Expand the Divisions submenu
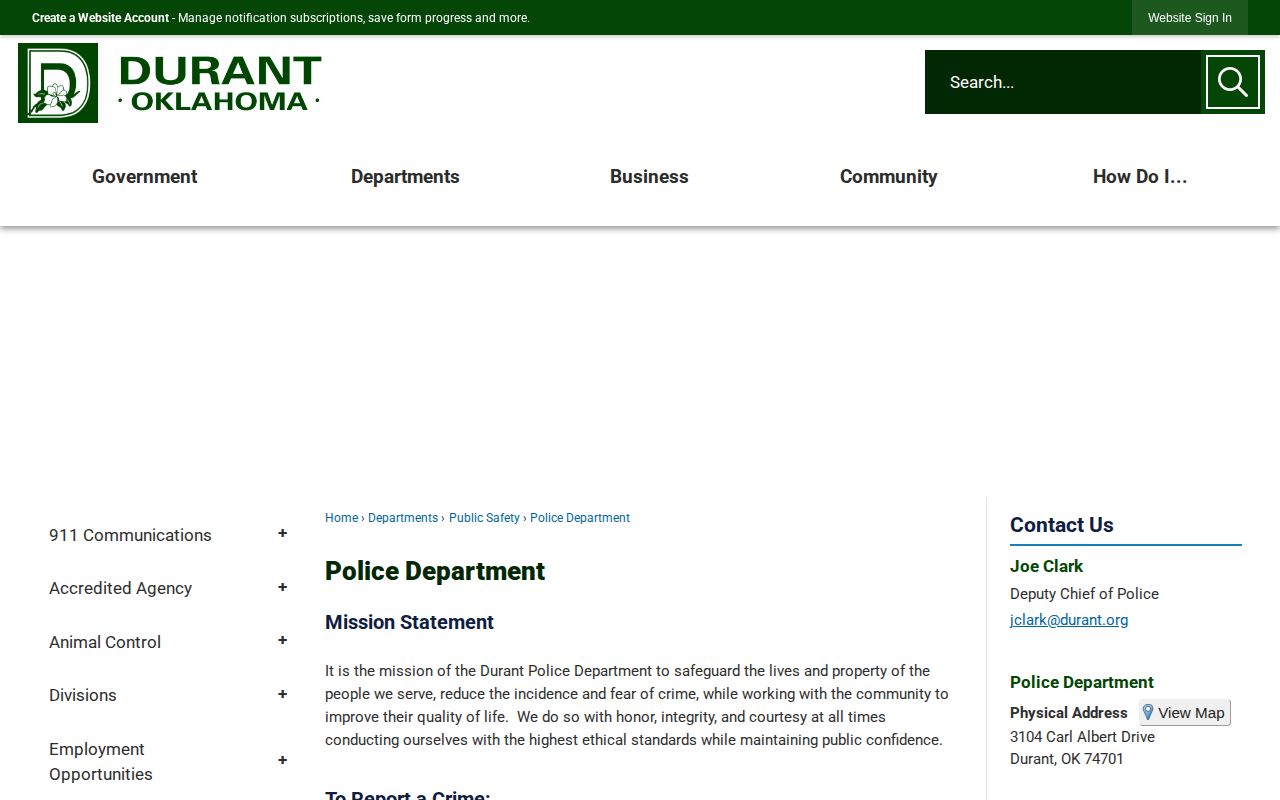This screenshot has width=1280, height=800. [x=282, y=694]
